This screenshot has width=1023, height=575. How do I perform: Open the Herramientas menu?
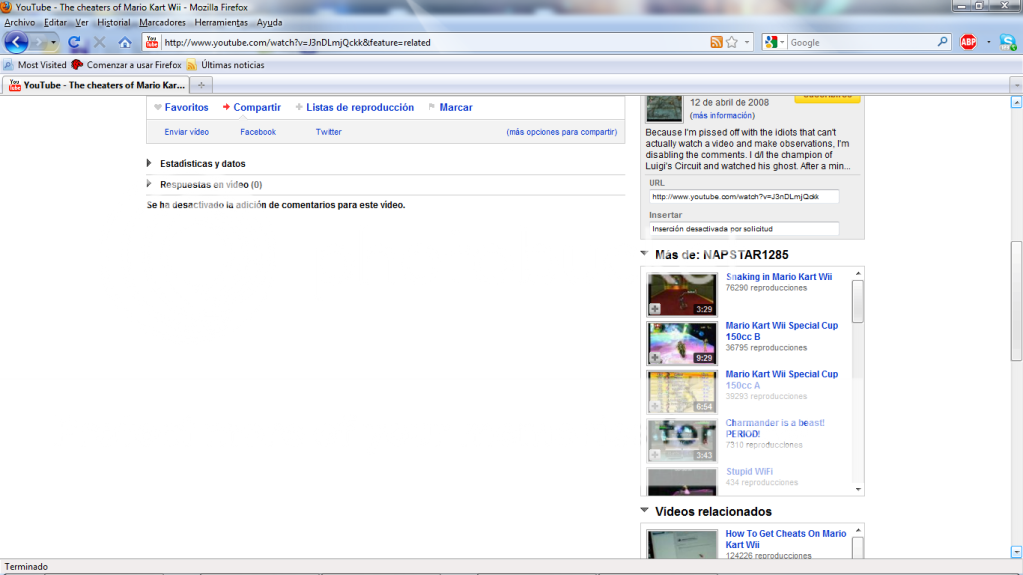click(222, 22)
